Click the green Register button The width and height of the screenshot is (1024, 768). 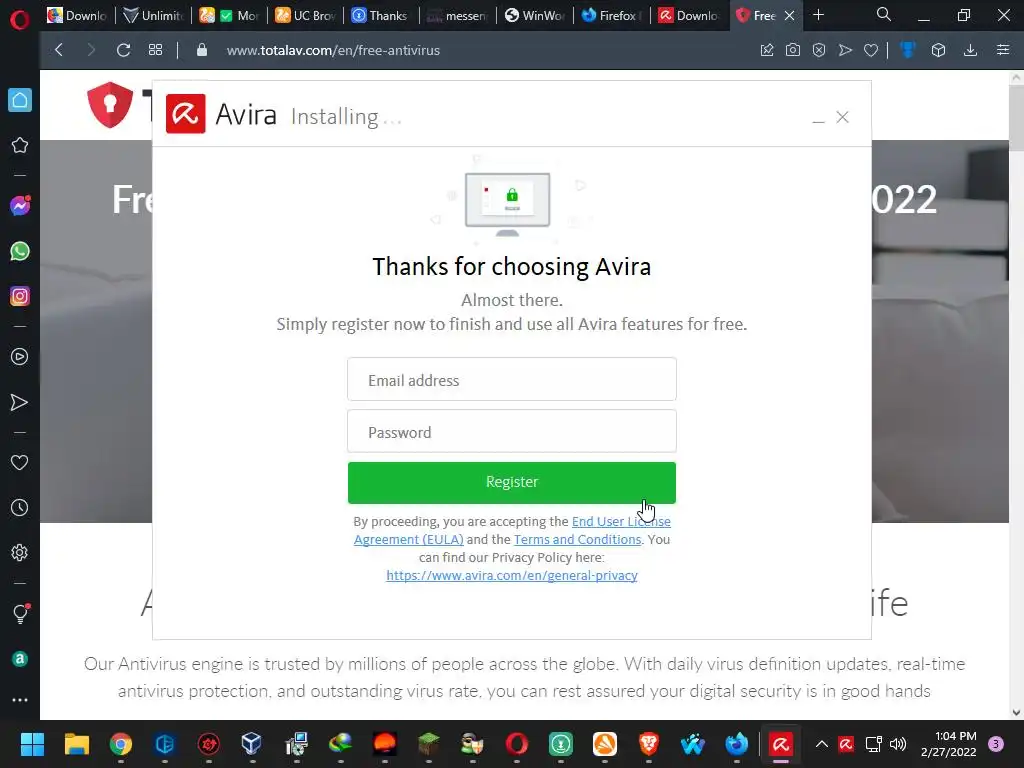click(511, 483)
